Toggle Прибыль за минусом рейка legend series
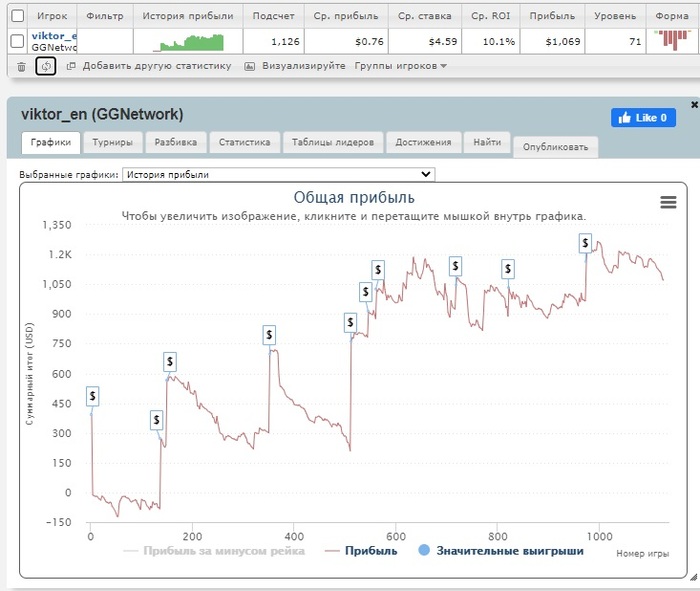The height and width of the screenshot is (591, 700). pos(213,551)
